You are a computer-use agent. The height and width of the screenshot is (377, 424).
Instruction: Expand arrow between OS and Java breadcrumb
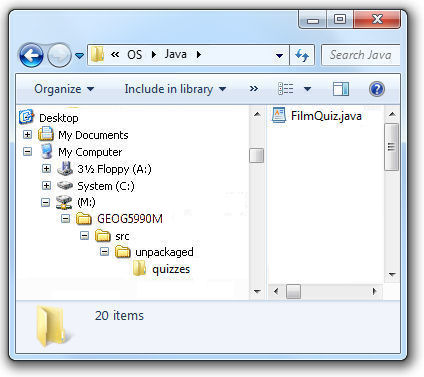[154, 54]
